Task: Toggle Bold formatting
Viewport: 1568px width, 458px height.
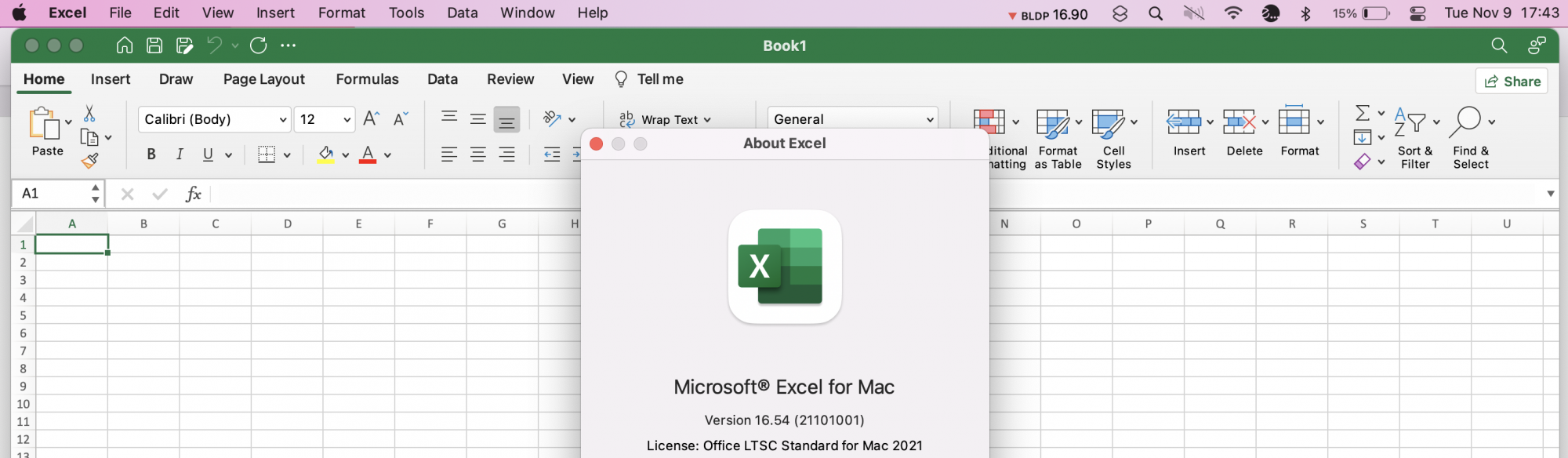Action: click(151, 154)
